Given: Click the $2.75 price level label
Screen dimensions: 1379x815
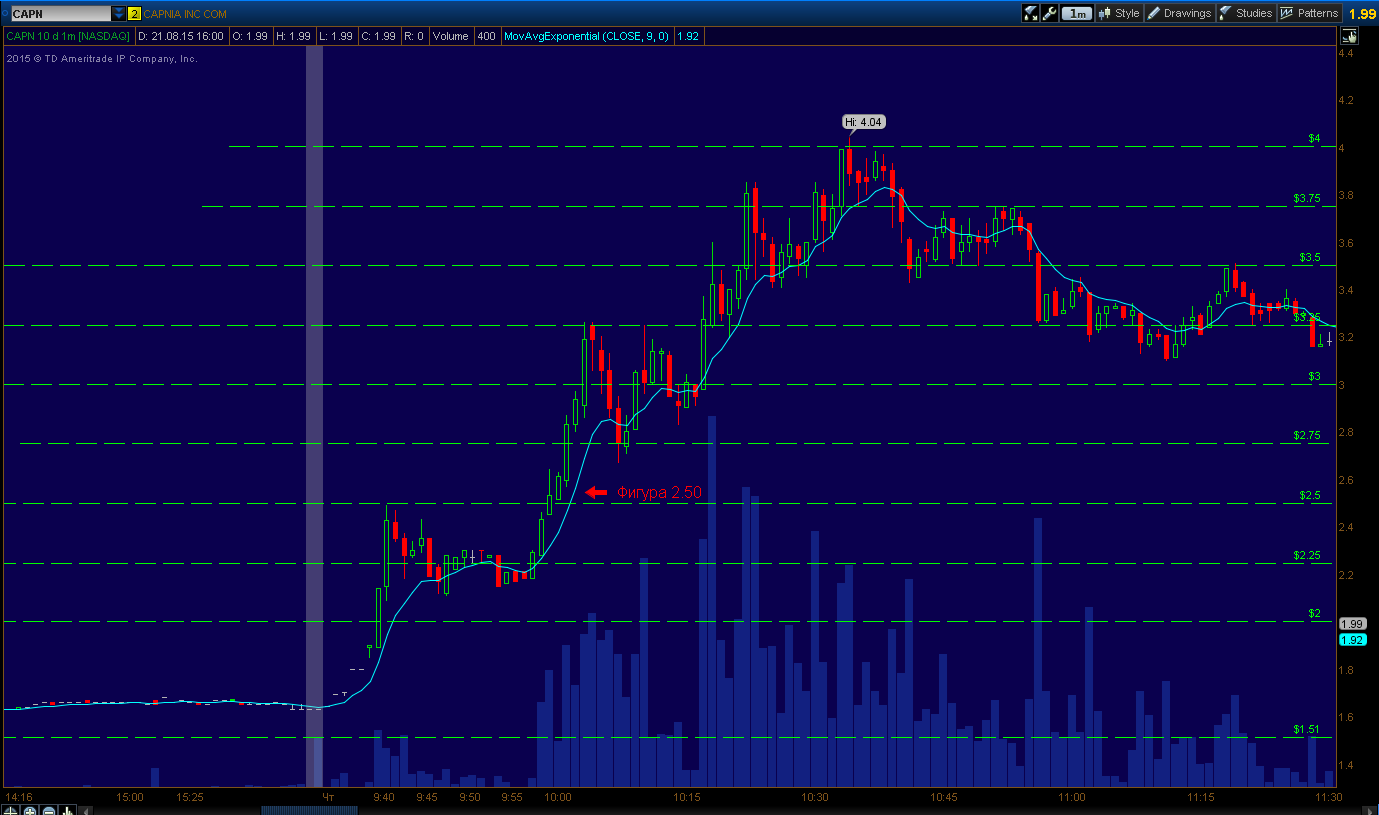Looking at the screenshot, I should pyautogui.click(x=1307, y=435).
